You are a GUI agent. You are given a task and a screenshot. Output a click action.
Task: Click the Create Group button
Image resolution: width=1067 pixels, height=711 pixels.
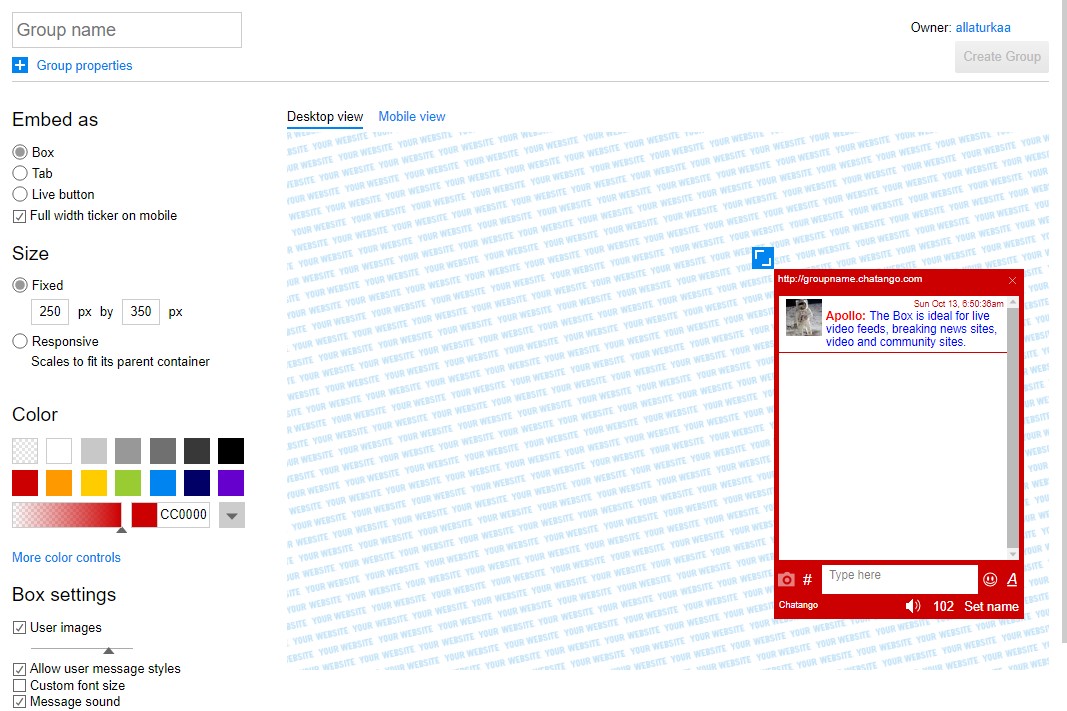click(x=1001, y=57)
